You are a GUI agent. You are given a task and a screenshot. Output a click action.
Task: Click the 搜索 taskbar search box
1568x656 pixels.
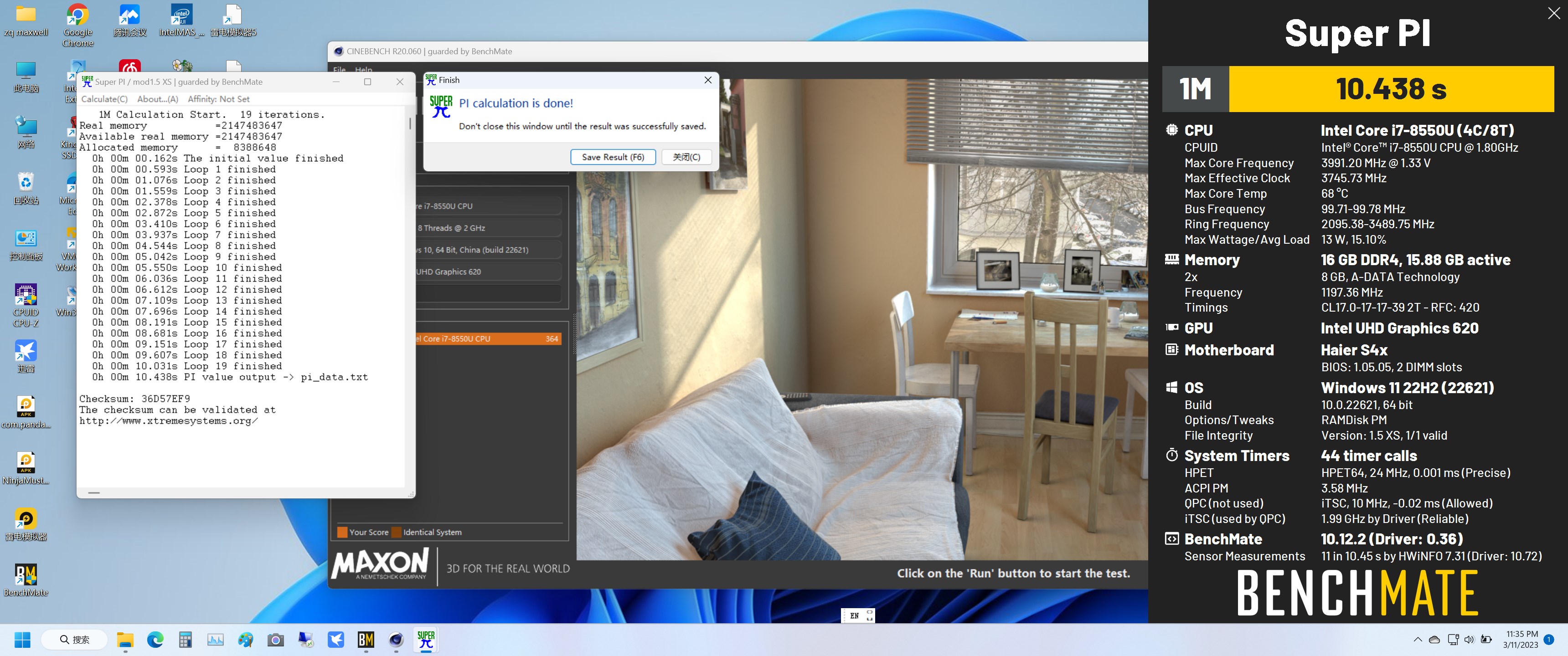point(74,640)
